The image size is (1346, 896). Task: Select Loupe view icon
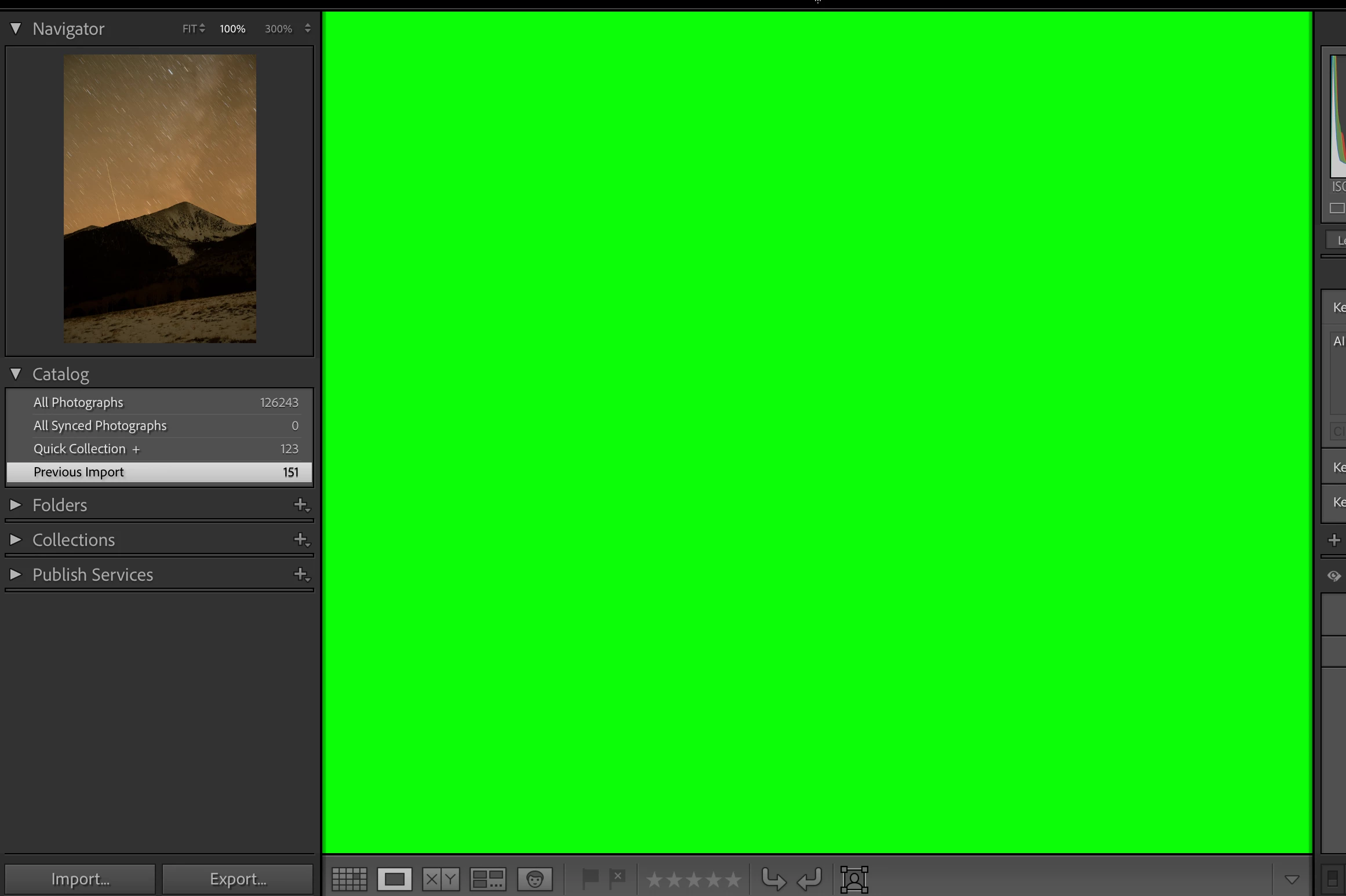point(395,879)
